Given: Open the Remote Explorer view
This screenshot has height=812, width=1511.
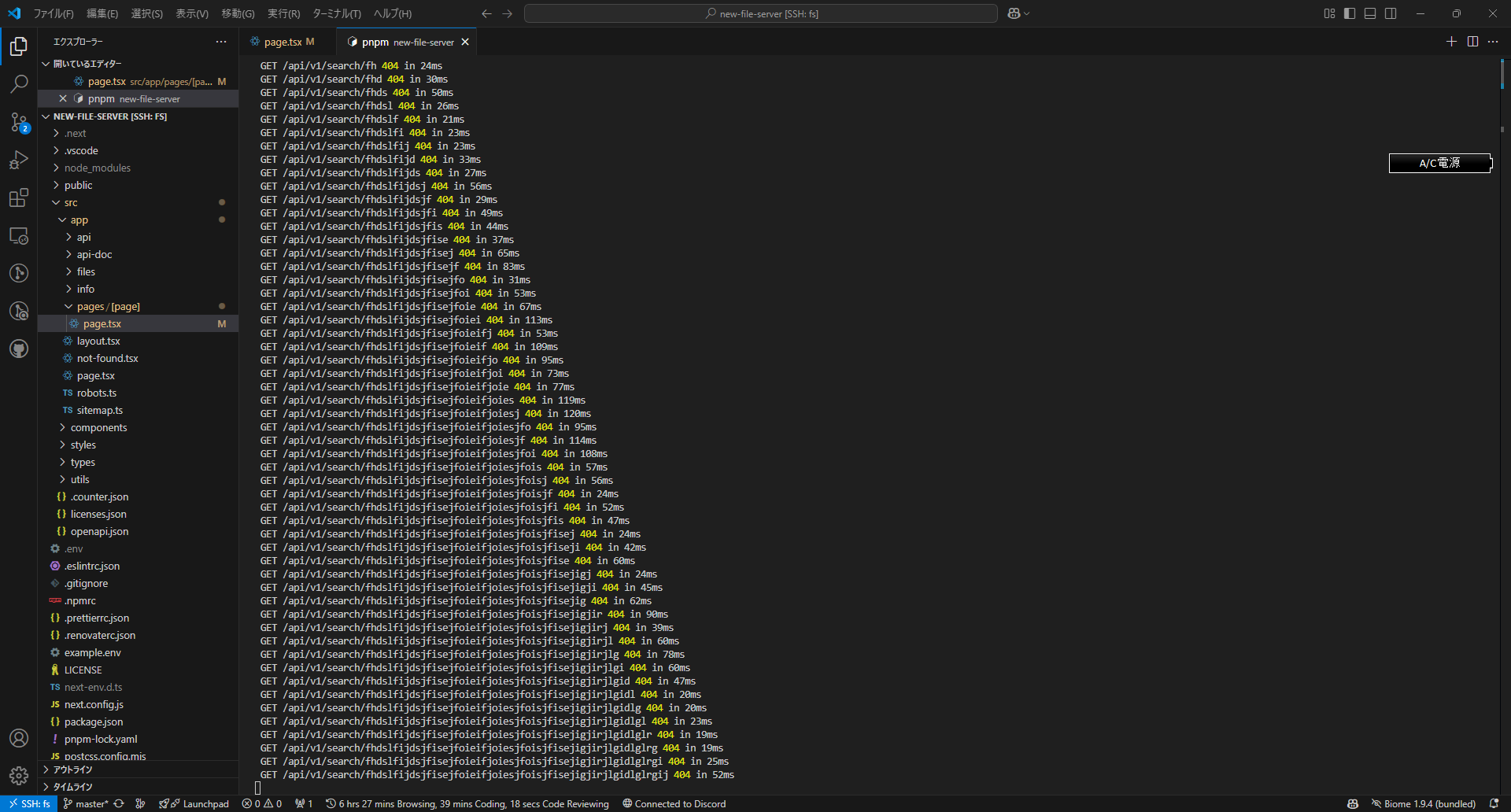Looking at the screenshot, I should coord(19,235).
